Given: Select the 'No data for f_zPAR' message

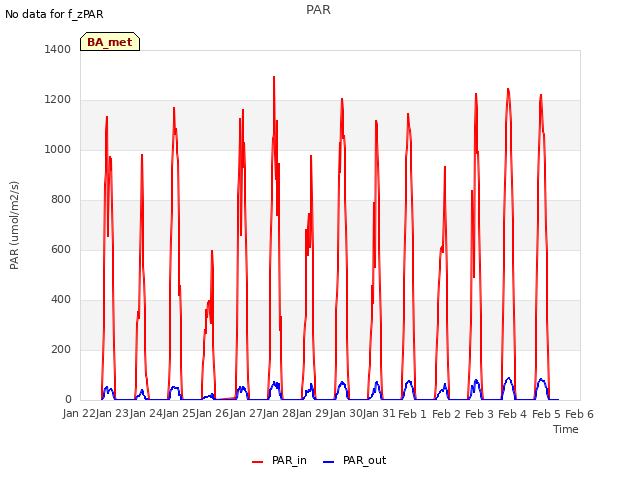Looking at the screenshot, I should [54, 14].
